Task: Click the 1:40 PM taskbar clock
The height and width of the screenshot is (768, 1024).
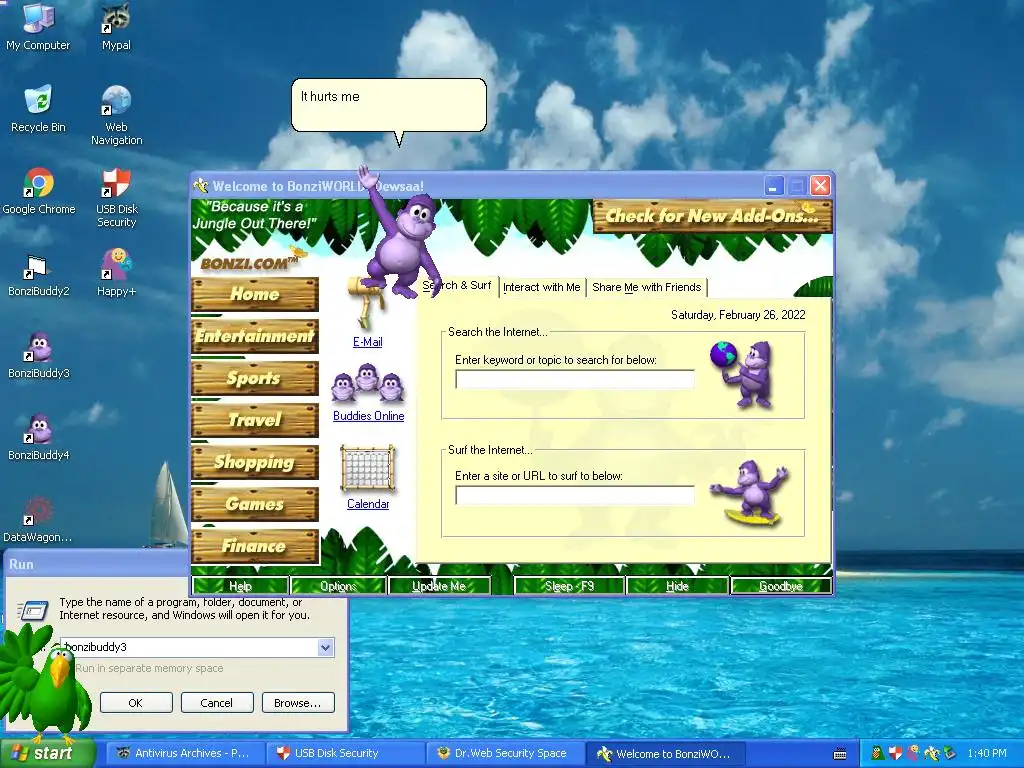Action: pos(987,754)
